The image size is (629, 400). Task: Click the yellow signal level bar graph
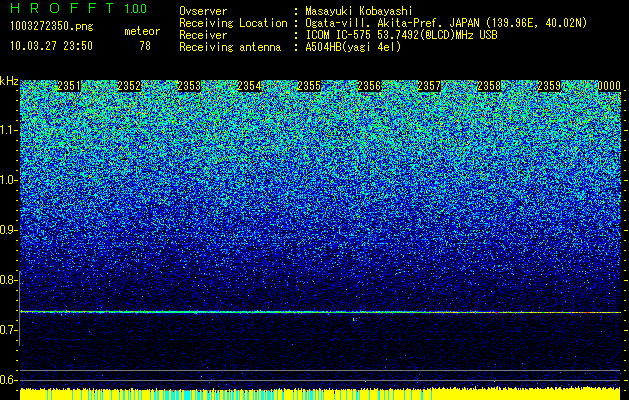point(320,394)
